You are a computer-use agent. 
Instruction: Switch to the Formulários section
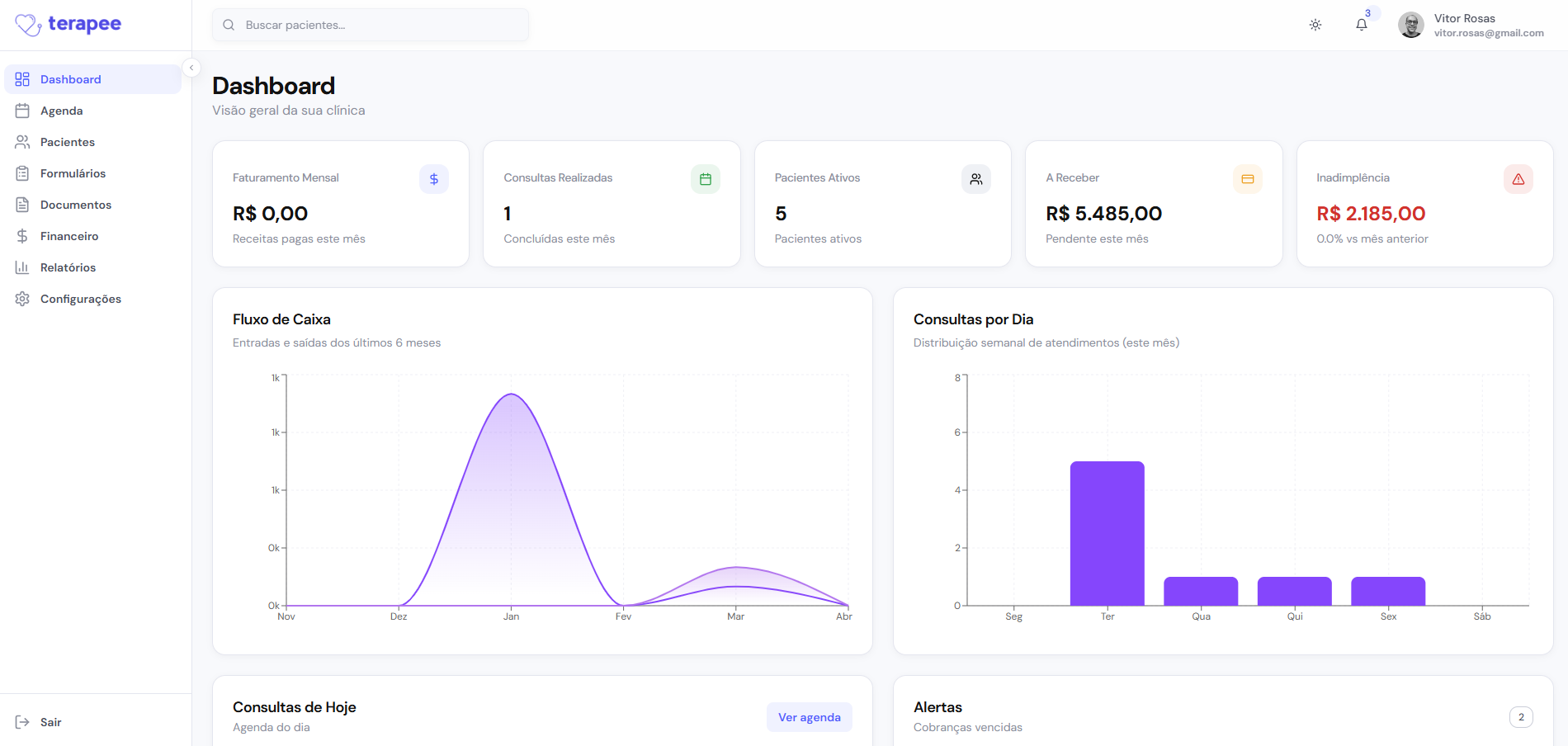pos(73,172)
